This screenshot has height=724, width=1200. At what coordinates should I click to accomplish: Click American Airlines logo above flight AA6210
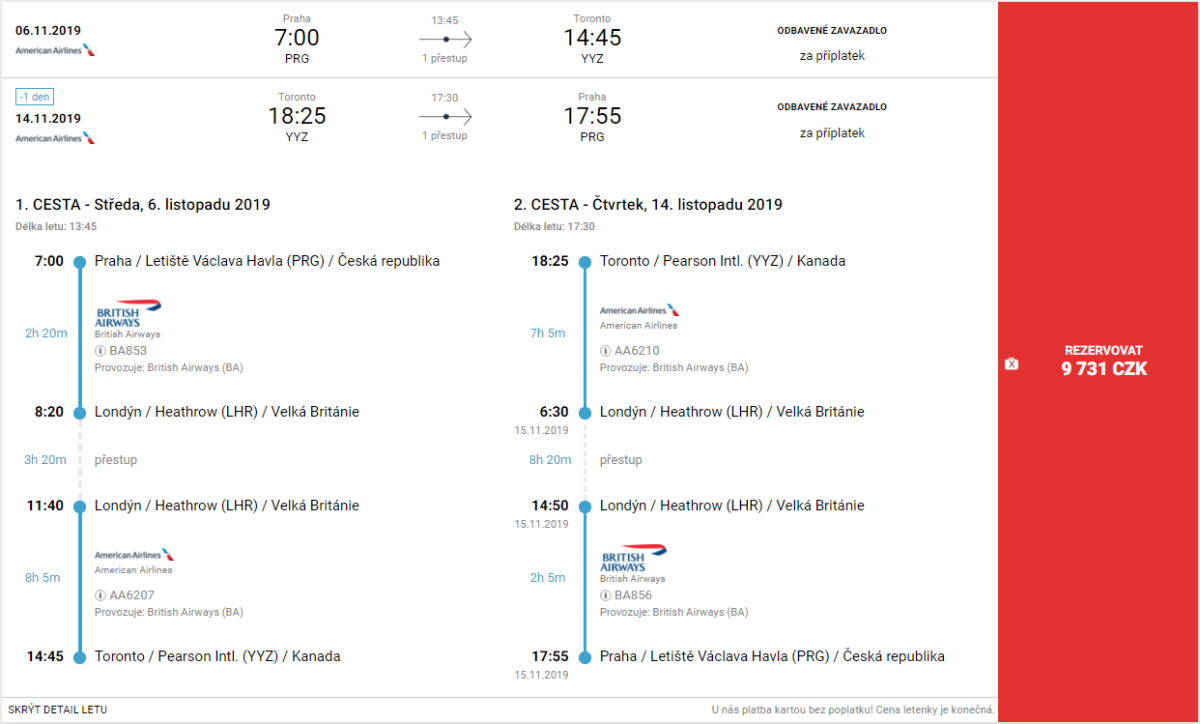[x=639, y=310]
